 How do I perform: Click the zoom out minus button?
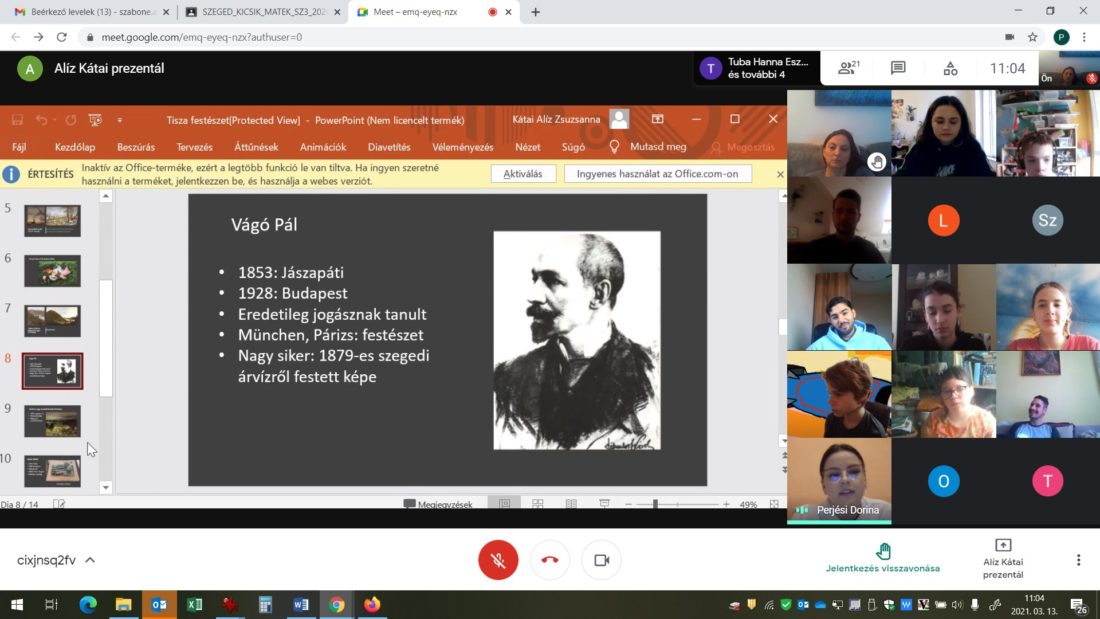[629, 504]
